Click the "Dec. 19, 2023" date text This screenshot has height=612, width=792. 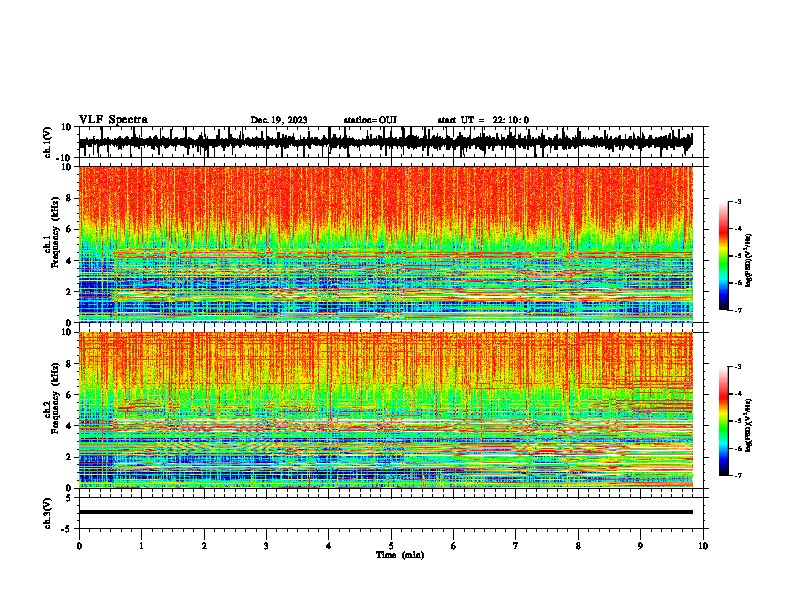pos(279,120)
